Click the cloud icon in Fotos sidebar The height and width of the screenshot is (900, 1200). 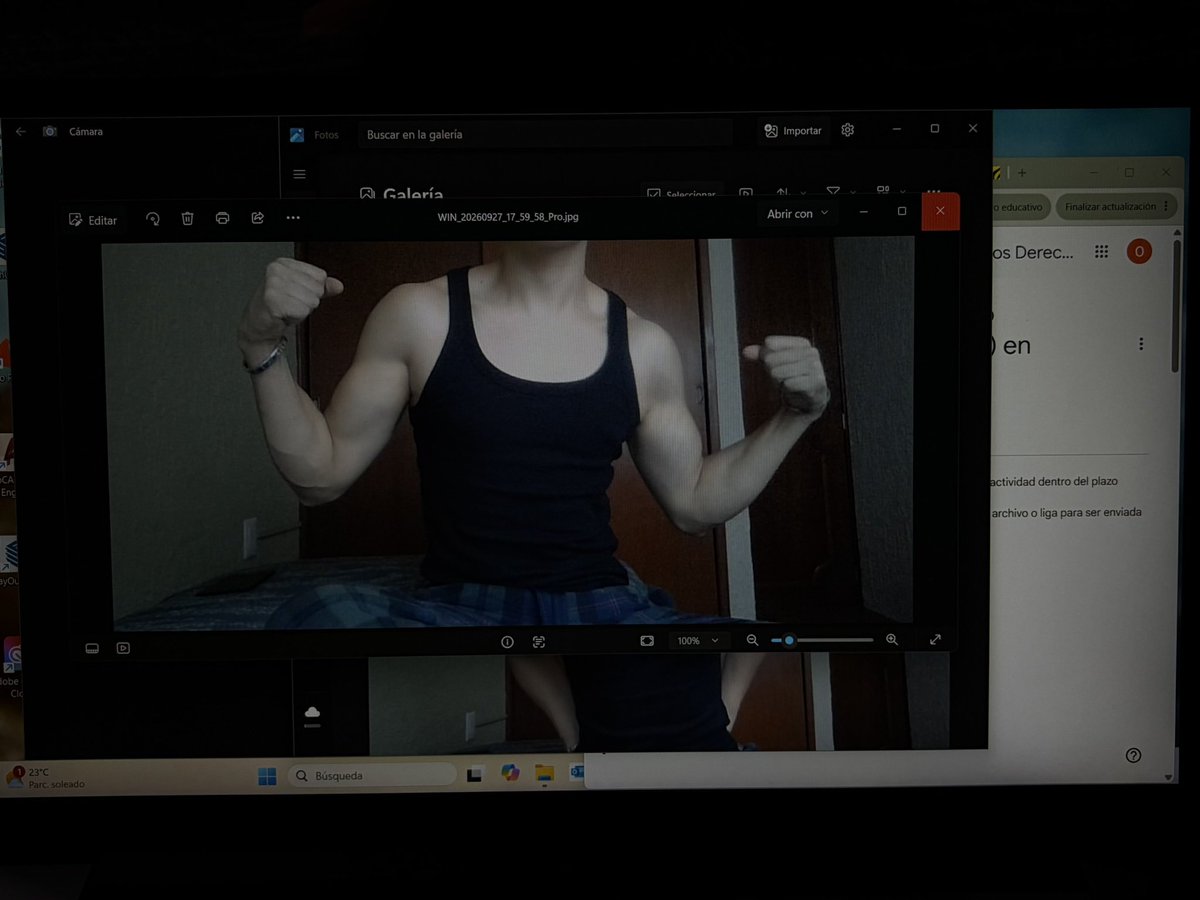312,712
